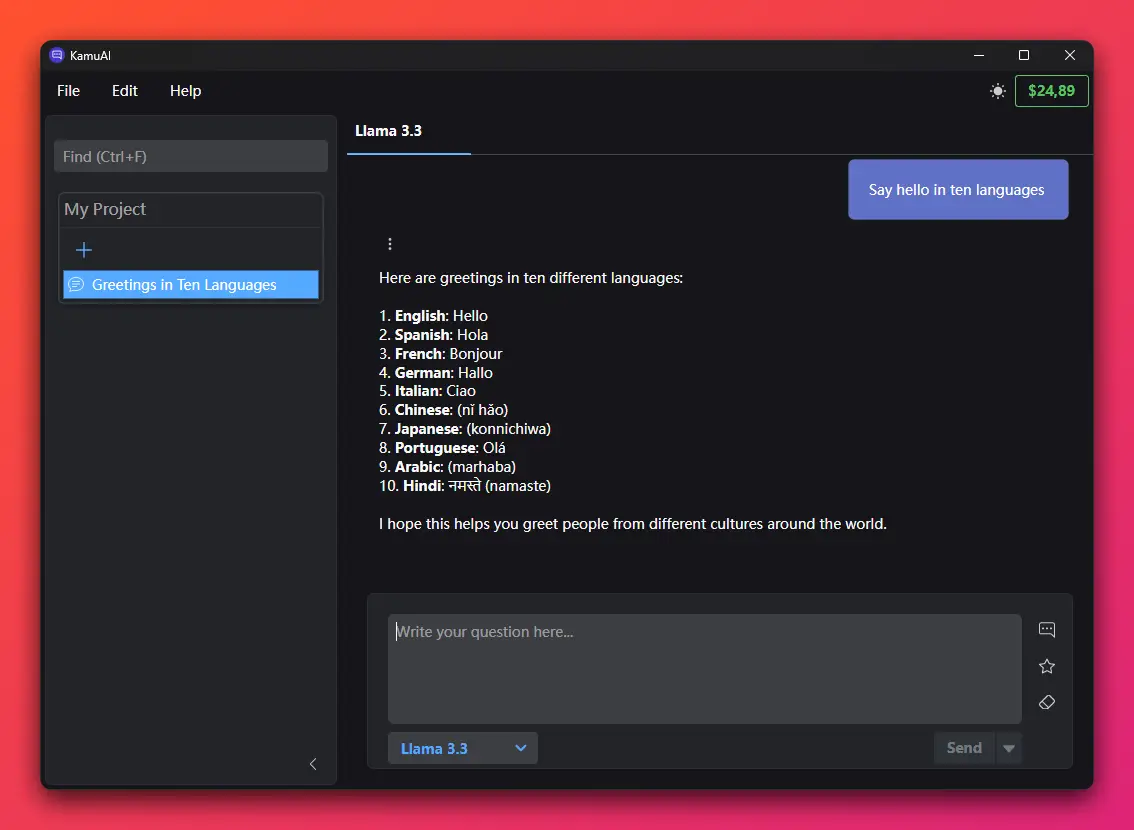The height and width of the screenshot is (830, 1134).
Task: Click the chat icon next to Greetings item
Action: pos(76,285)
